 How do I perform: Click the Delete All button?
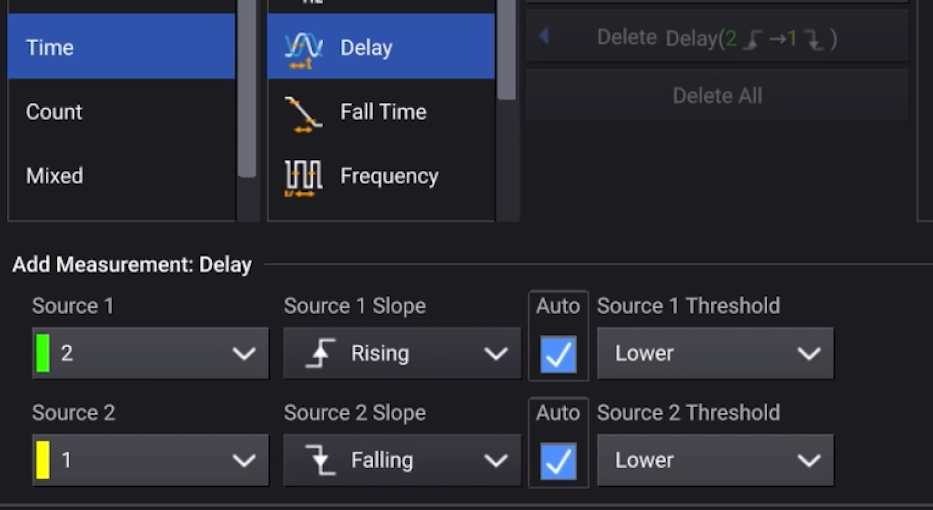click(x=717, y=95)
